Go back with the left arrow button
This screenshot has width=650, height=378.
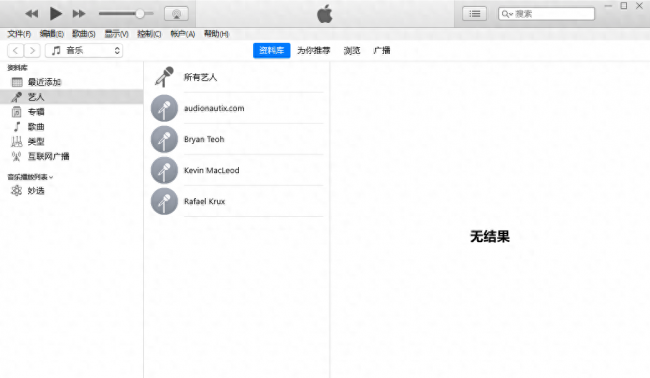point(15,51)
